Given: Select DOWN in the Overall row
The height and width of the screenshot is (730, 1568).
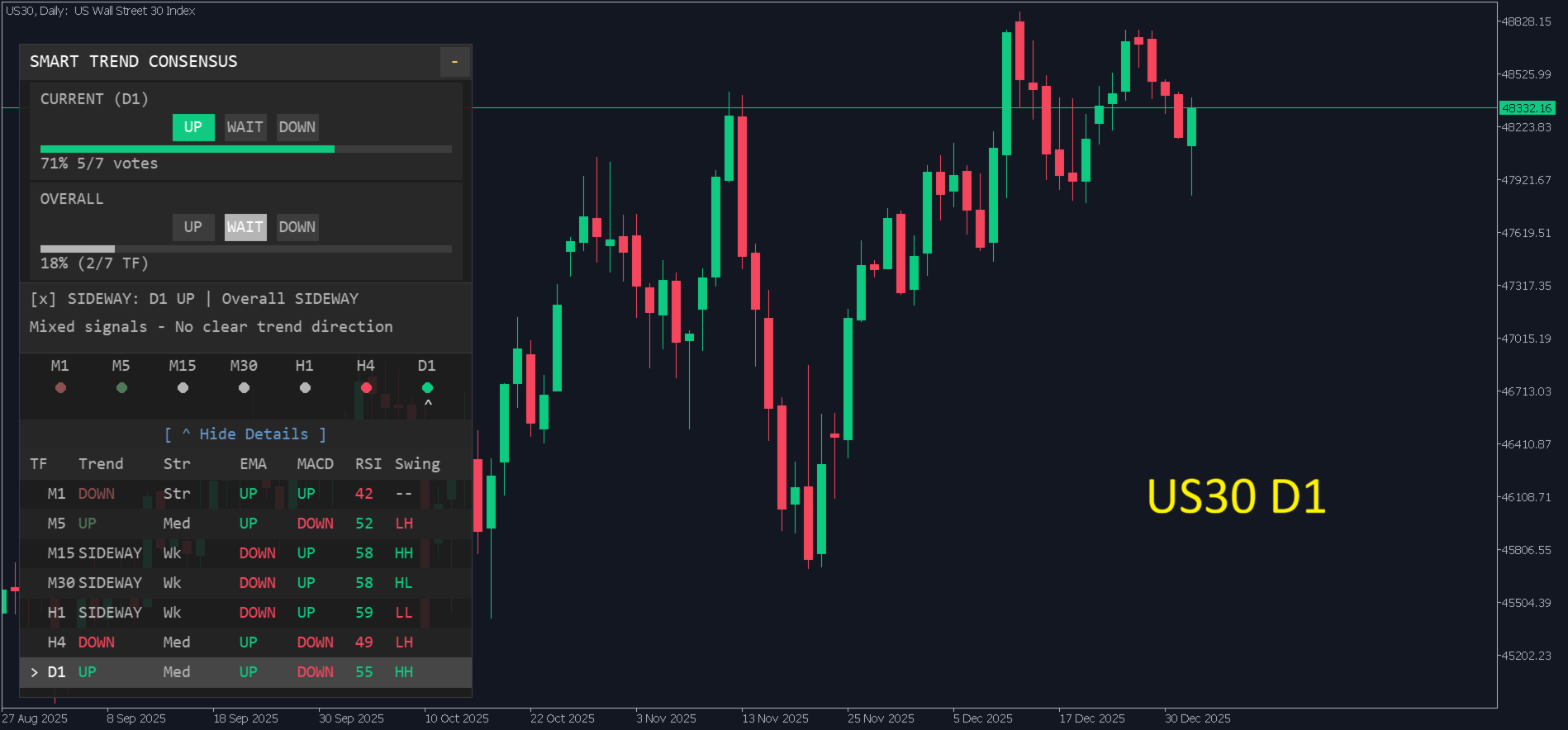Looking at the screenshot, I should [x=297, y=227].
